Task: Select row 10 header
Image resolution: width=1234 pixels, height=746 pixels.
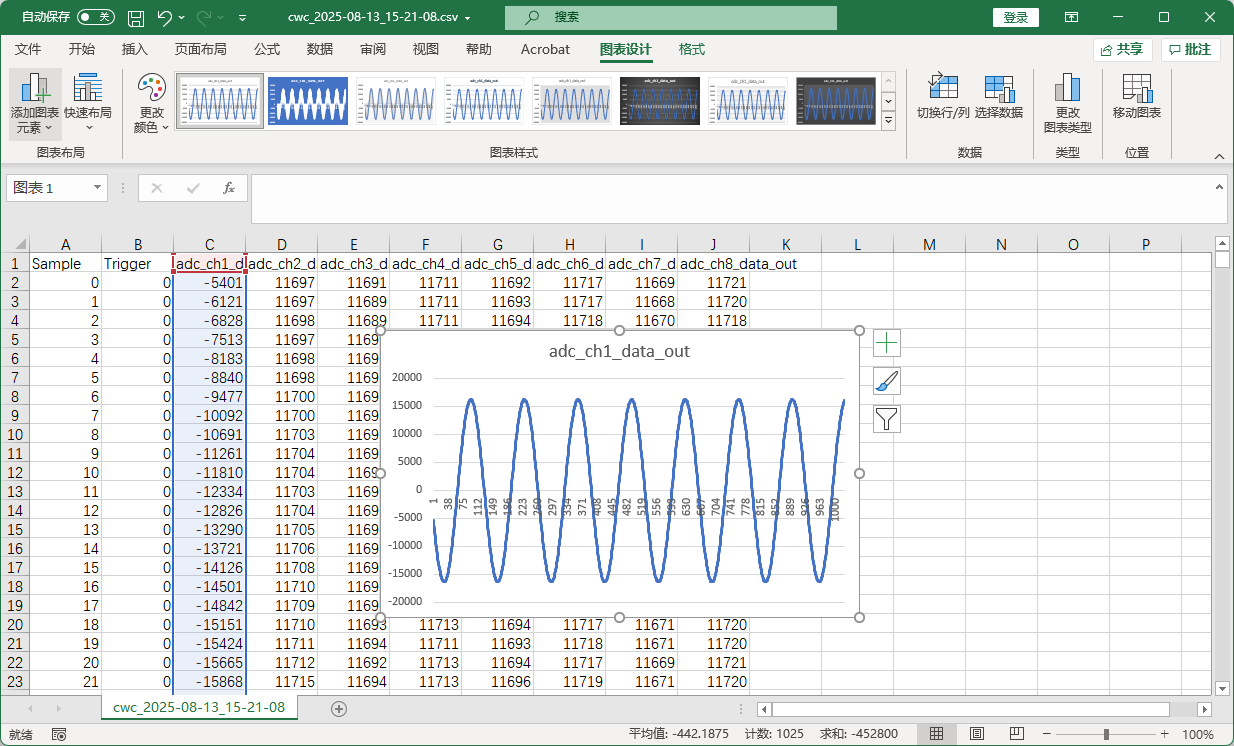Action: (15, 435)
